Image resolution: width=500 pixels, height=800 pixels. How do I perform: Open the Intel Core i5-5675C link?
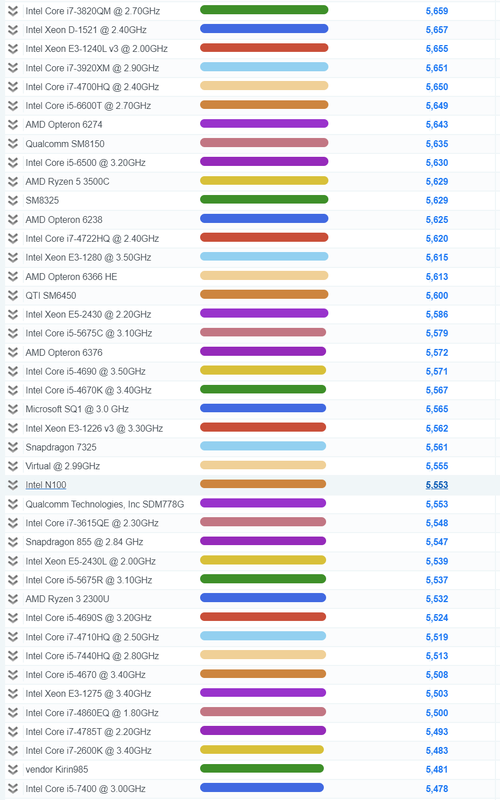click(x=89, y=333)
